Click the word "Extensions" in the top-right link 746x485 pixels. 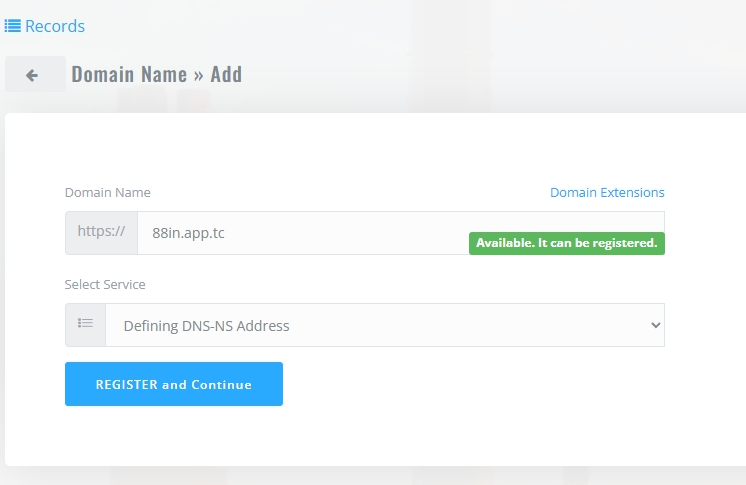pyautogui.click(x=632, y=193)
